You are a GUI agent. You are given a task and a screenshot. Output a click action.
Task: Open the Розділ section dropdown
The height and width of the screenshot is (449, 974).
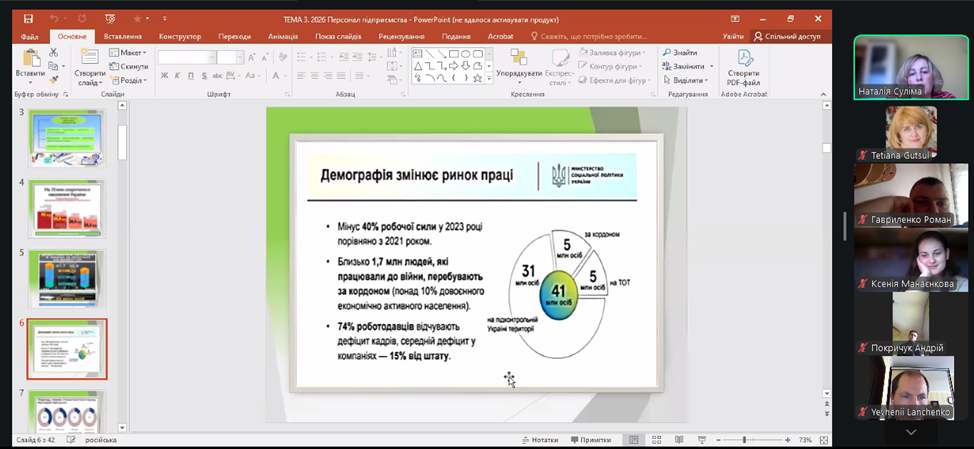130,80
